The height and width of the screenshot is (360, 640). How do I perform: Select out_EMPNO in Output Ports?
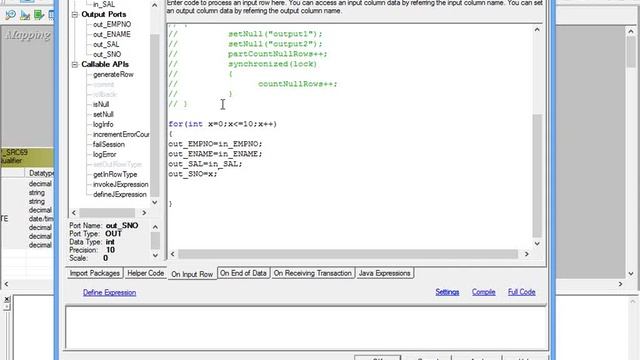click(112, 24)
